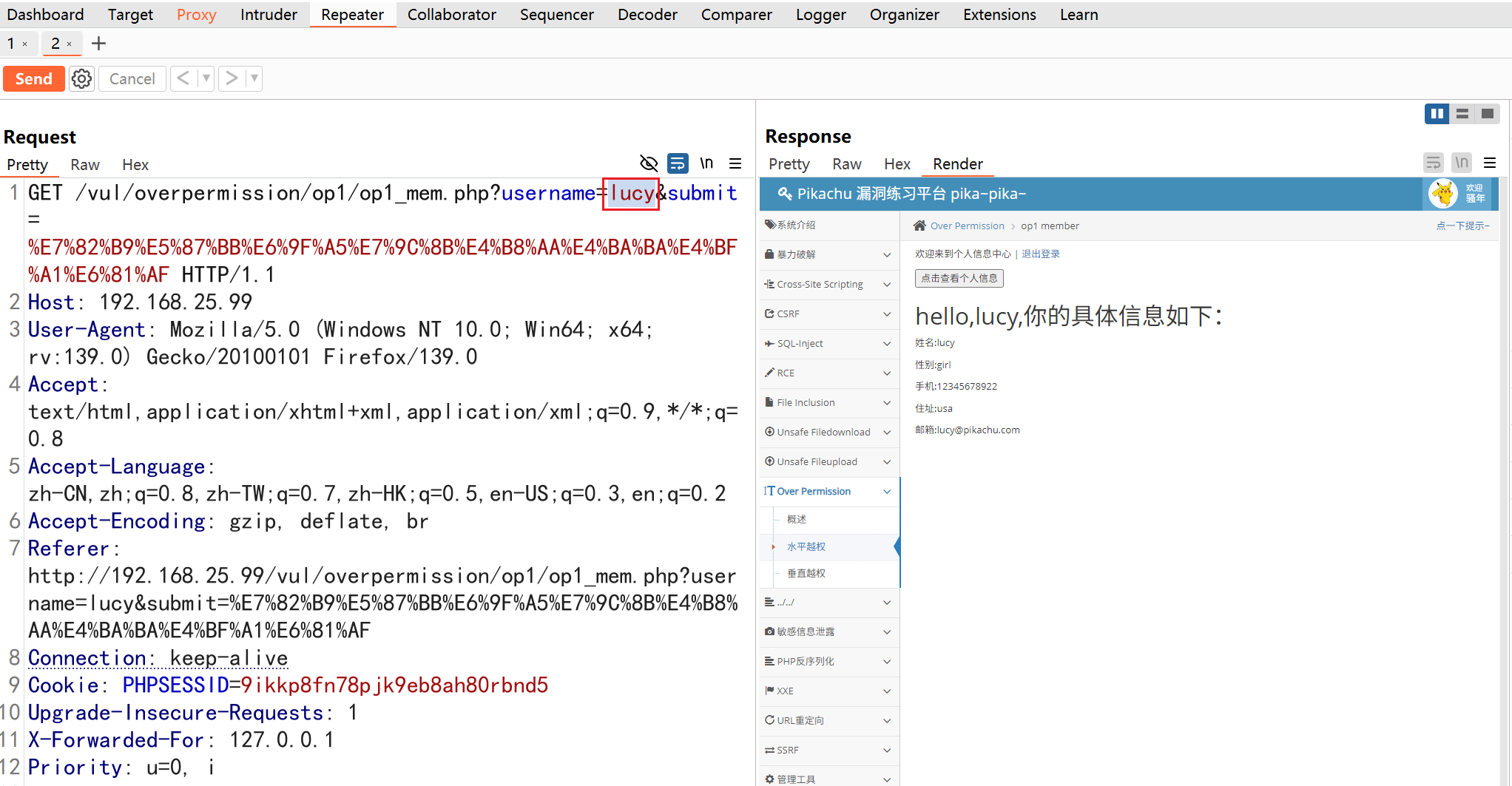Viewport: 1512px width, 786px height.
Task: Open history back dropdown arrow
Action: coord(206,78)
